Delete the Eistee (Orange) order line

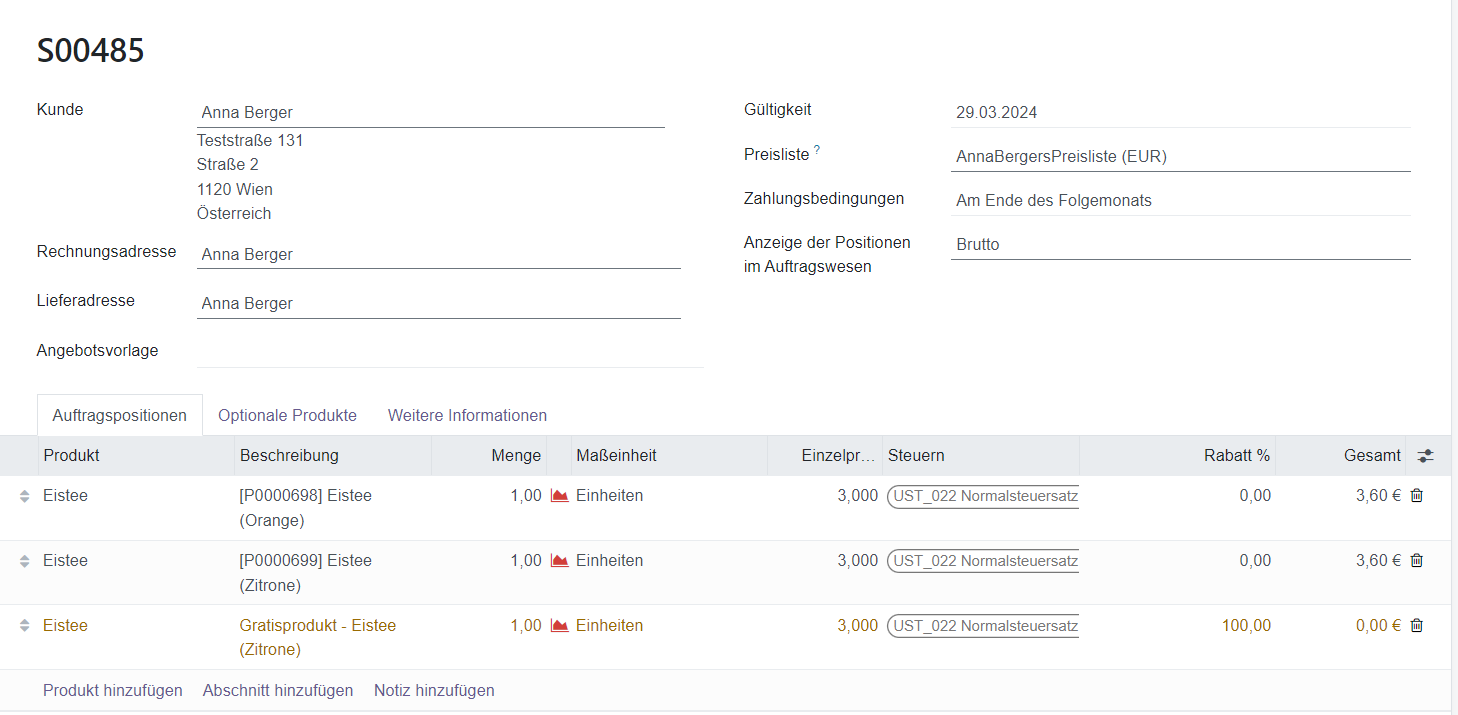(x=1416, y=495)
